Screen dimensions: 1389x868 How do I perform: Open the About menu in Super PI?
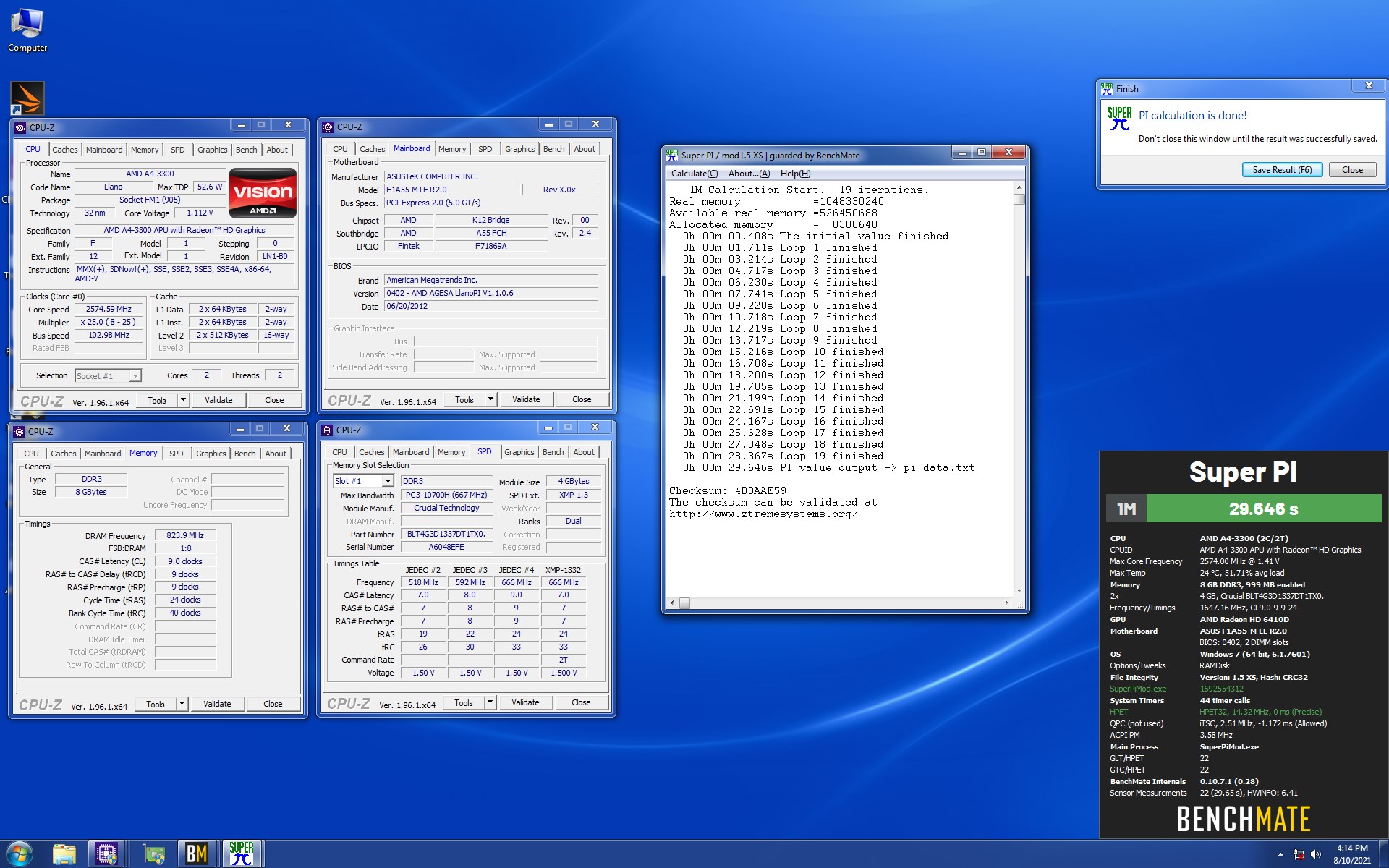pos(749,174)
